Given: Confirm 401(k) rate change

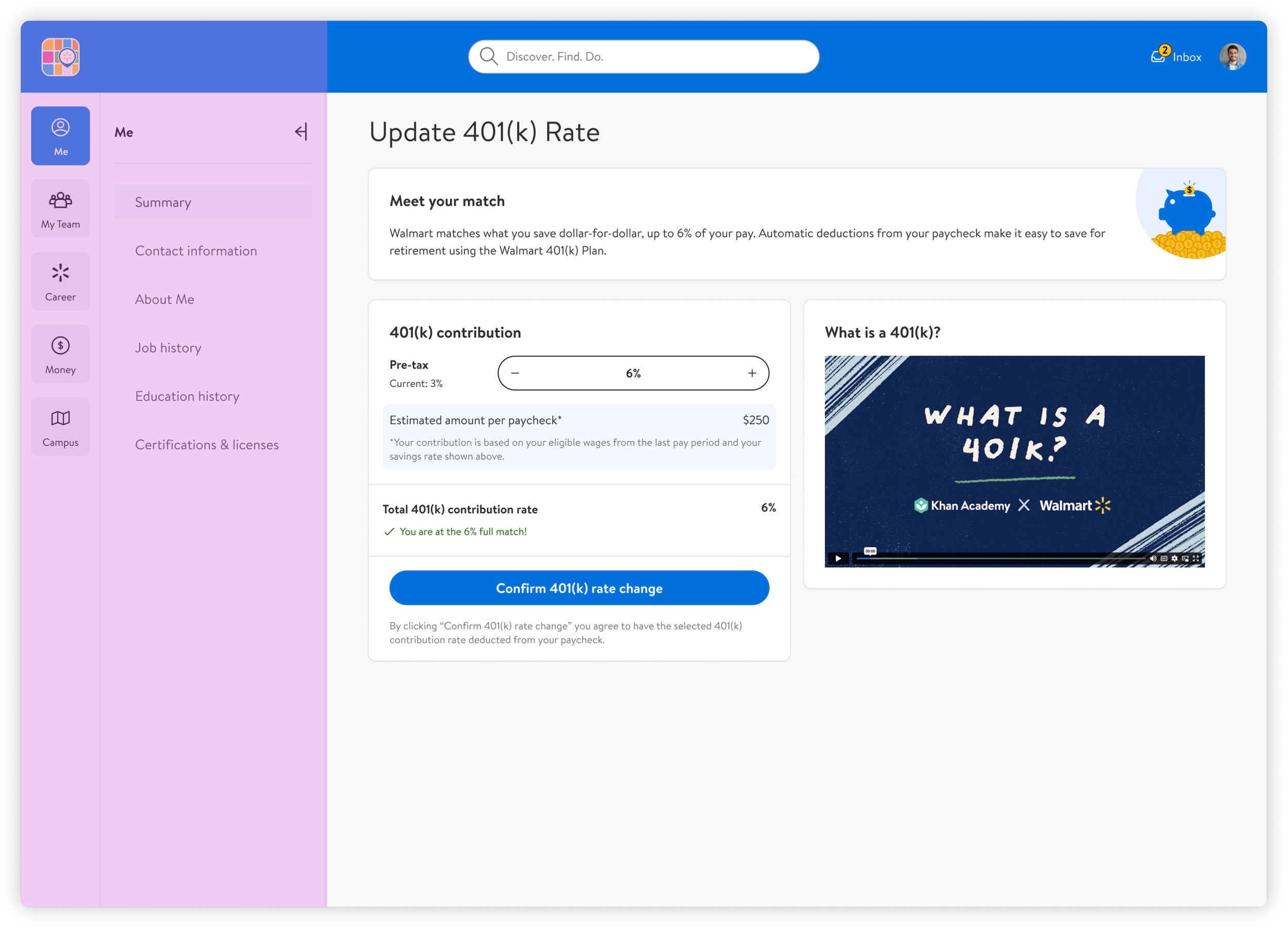Looking at the screenshot, I should (x=579, y=588).
